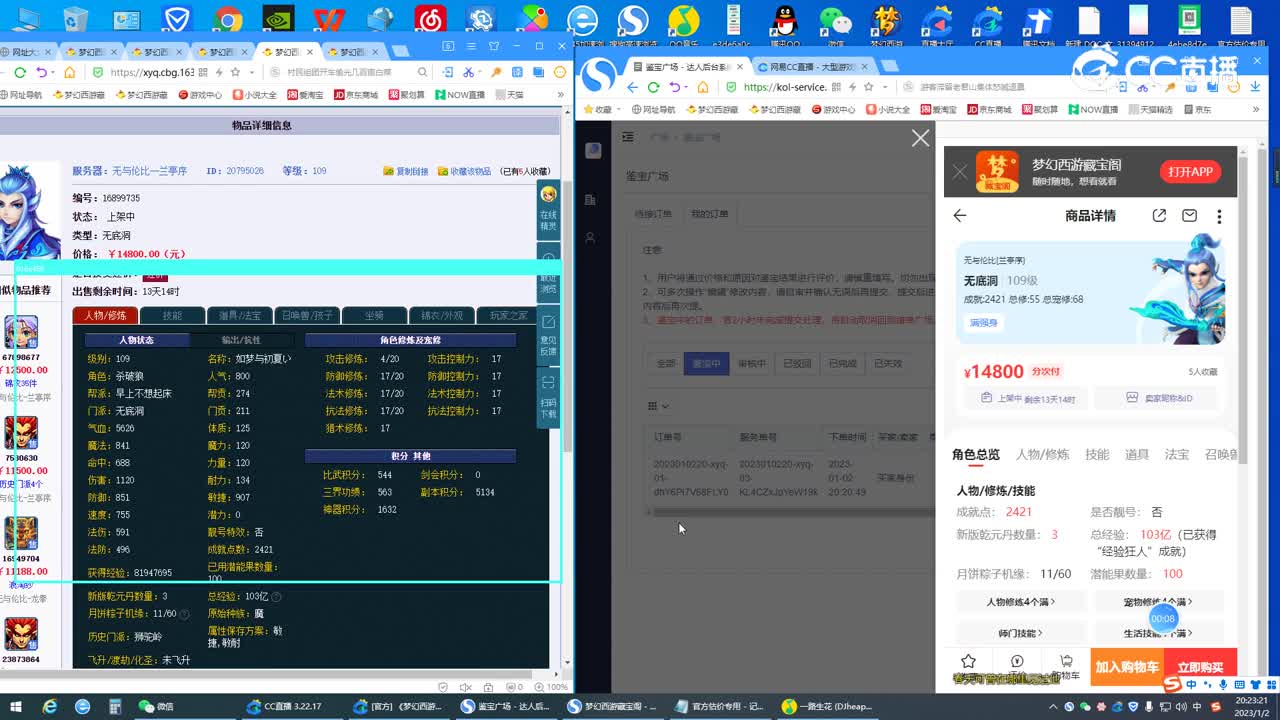
Task: Open recommended item thumbnail priced ￥12500.00
Action: point(21,332)
